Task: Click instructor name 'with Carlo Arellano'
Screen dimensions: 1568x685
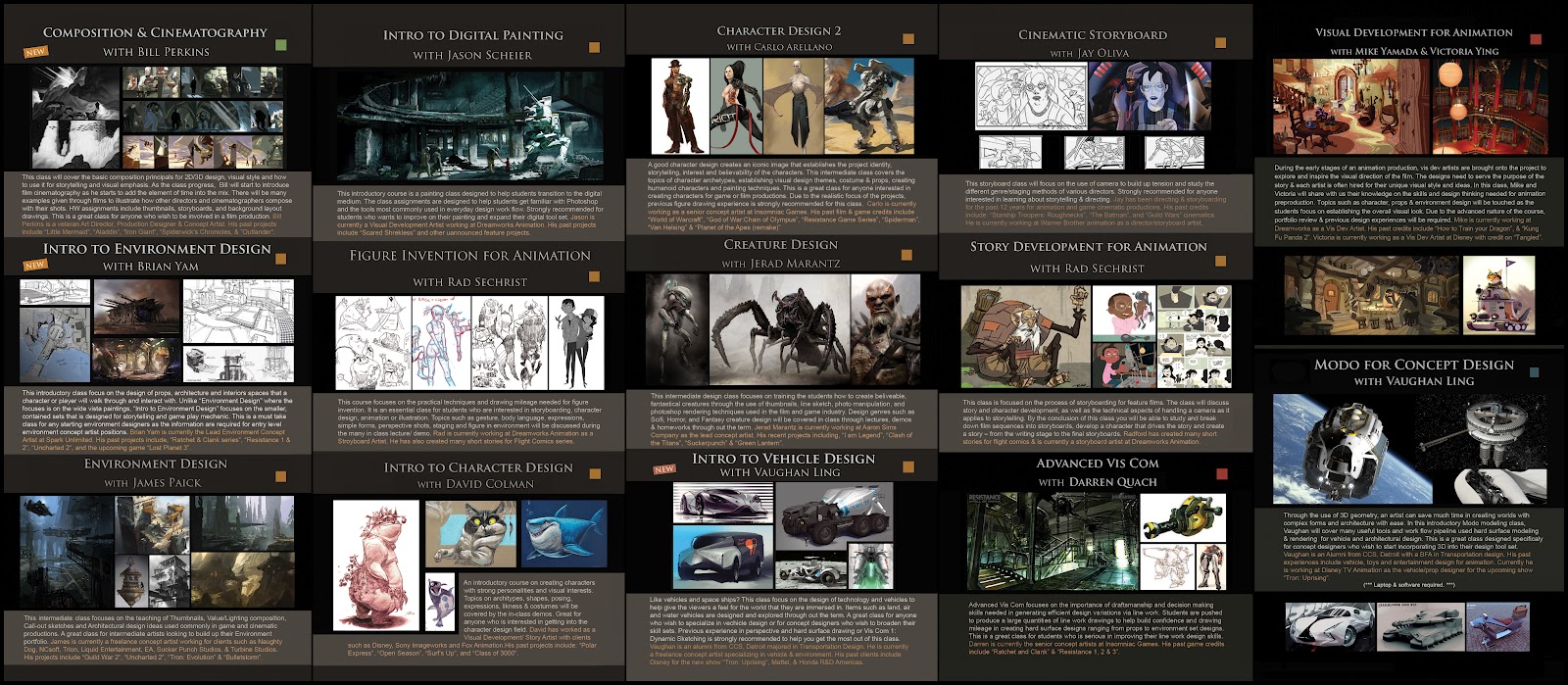Action: (x=780, y=47)
